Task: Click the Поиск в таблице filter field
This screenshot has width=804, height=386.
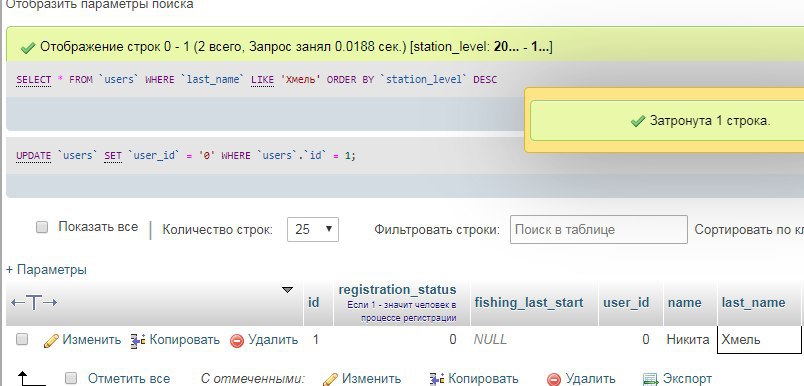Action: 598,229
